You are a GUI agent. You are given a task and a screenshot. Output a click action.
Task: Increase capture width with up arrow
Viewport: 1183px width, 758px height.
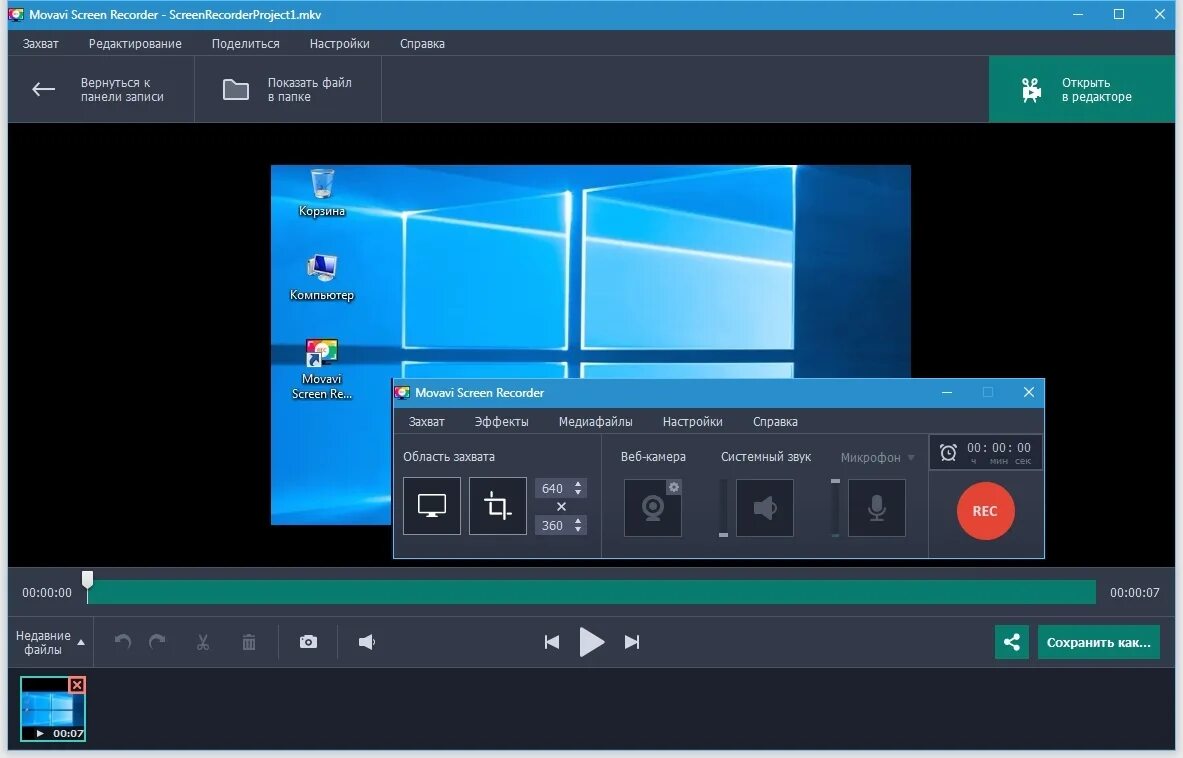(578, 483)
